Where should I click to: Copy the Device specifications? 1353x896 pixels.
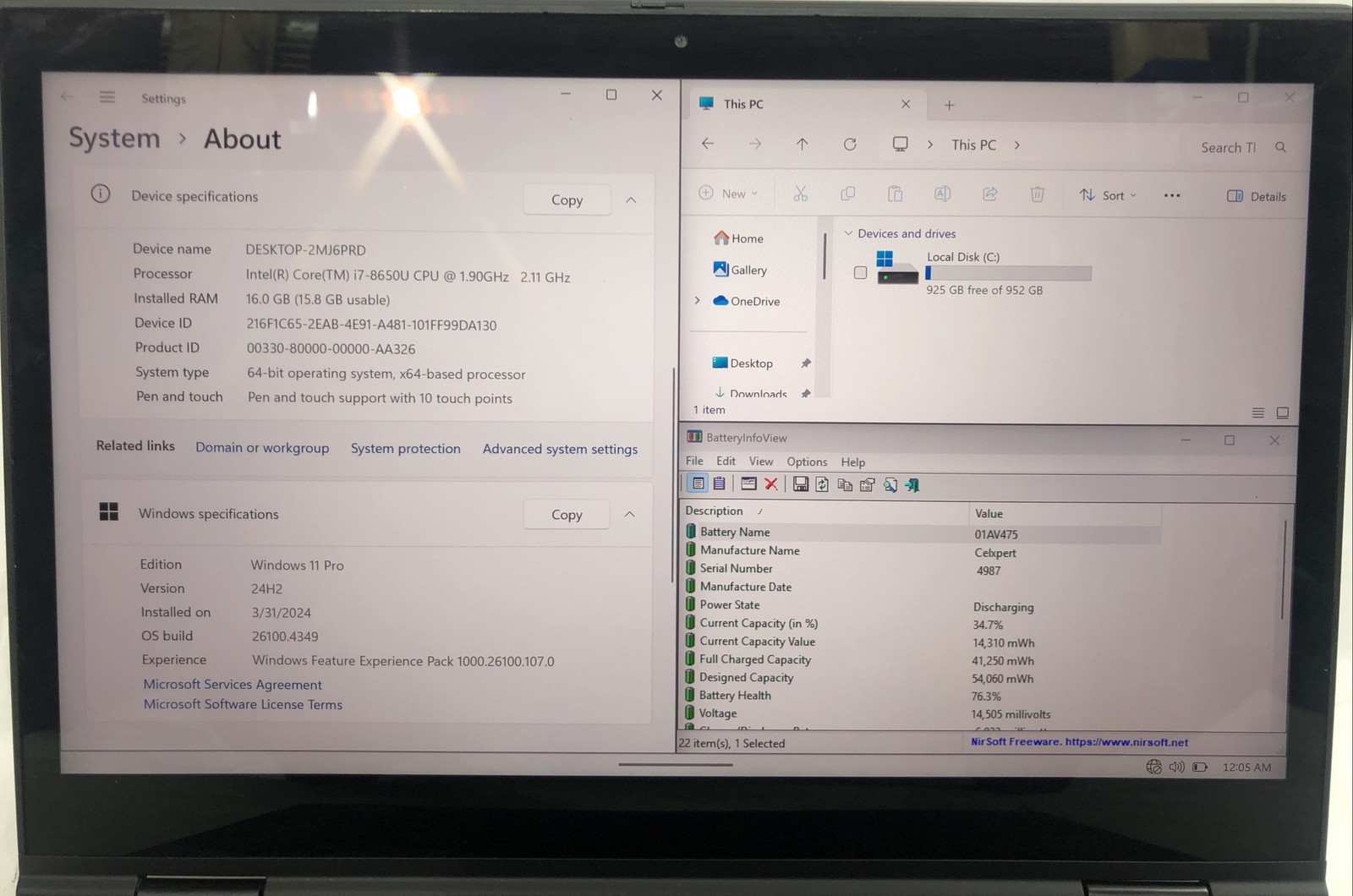(x=567, y=199)
